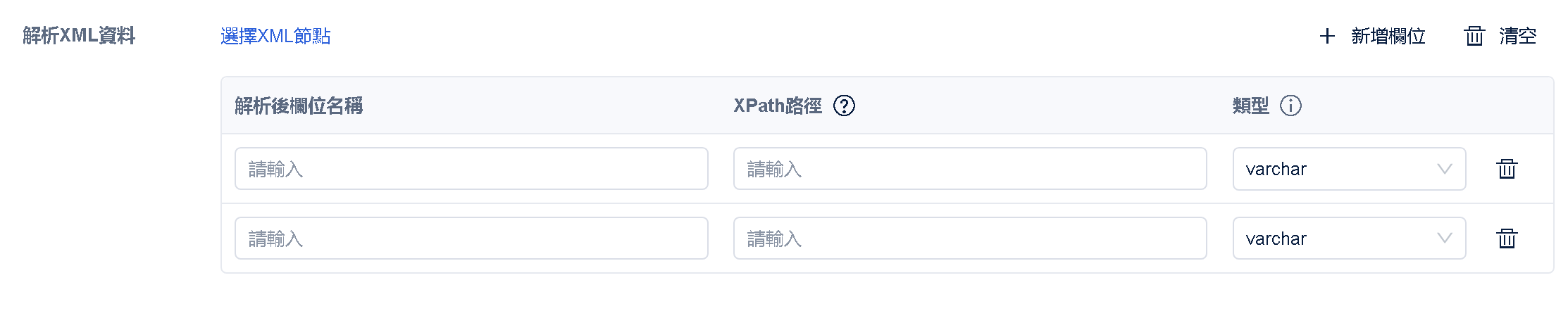Screen dimensions: 1568x318
Task: Click the plus icon beside 新增欄位
Action: point(1327,36)
